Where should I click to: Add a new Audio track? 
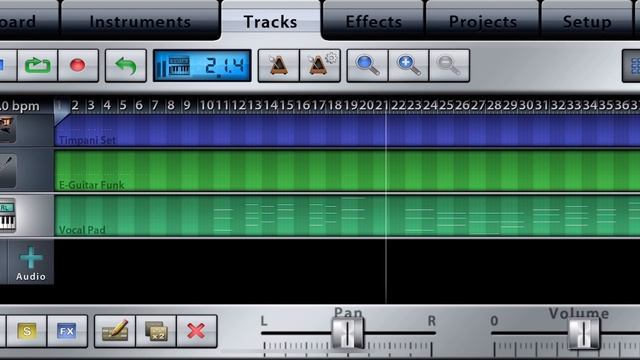[31, 262]
